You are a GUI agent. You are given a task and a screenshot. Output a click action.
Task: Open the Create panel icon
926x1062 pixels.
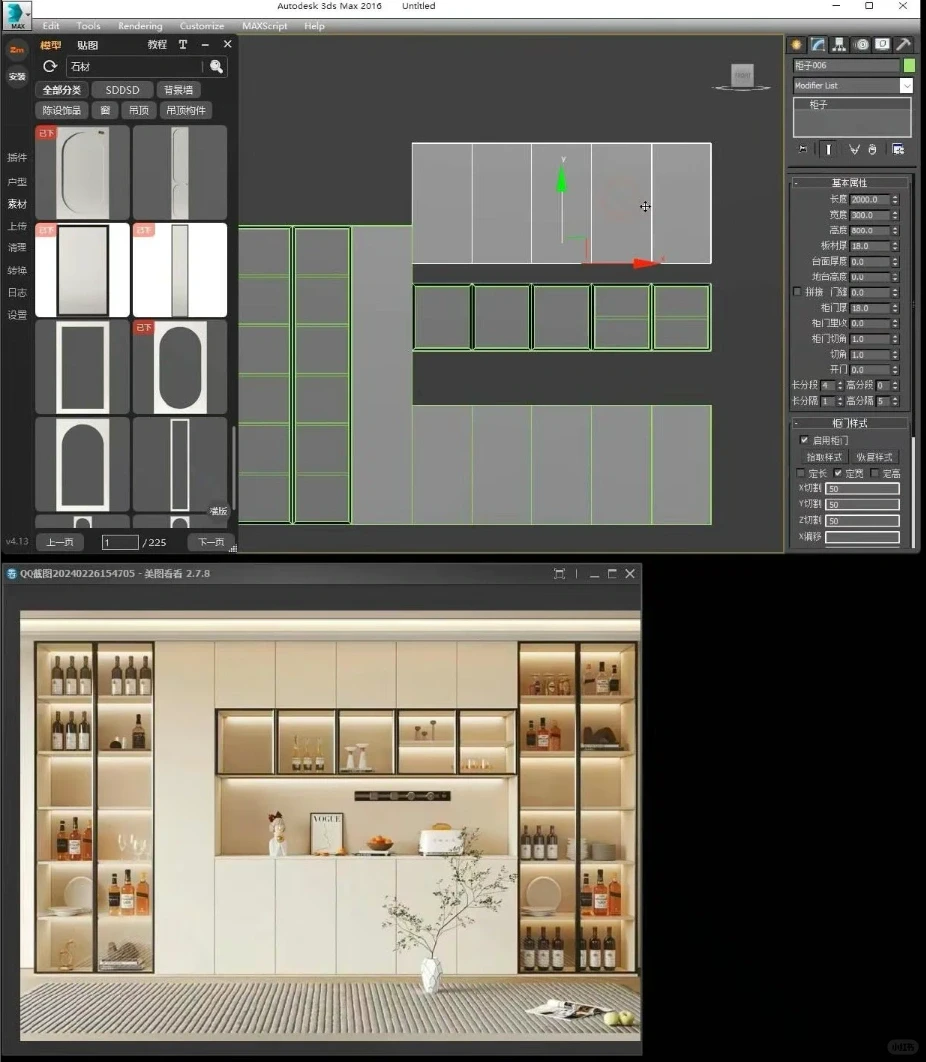pyautogui.click(x=795, y=44)
